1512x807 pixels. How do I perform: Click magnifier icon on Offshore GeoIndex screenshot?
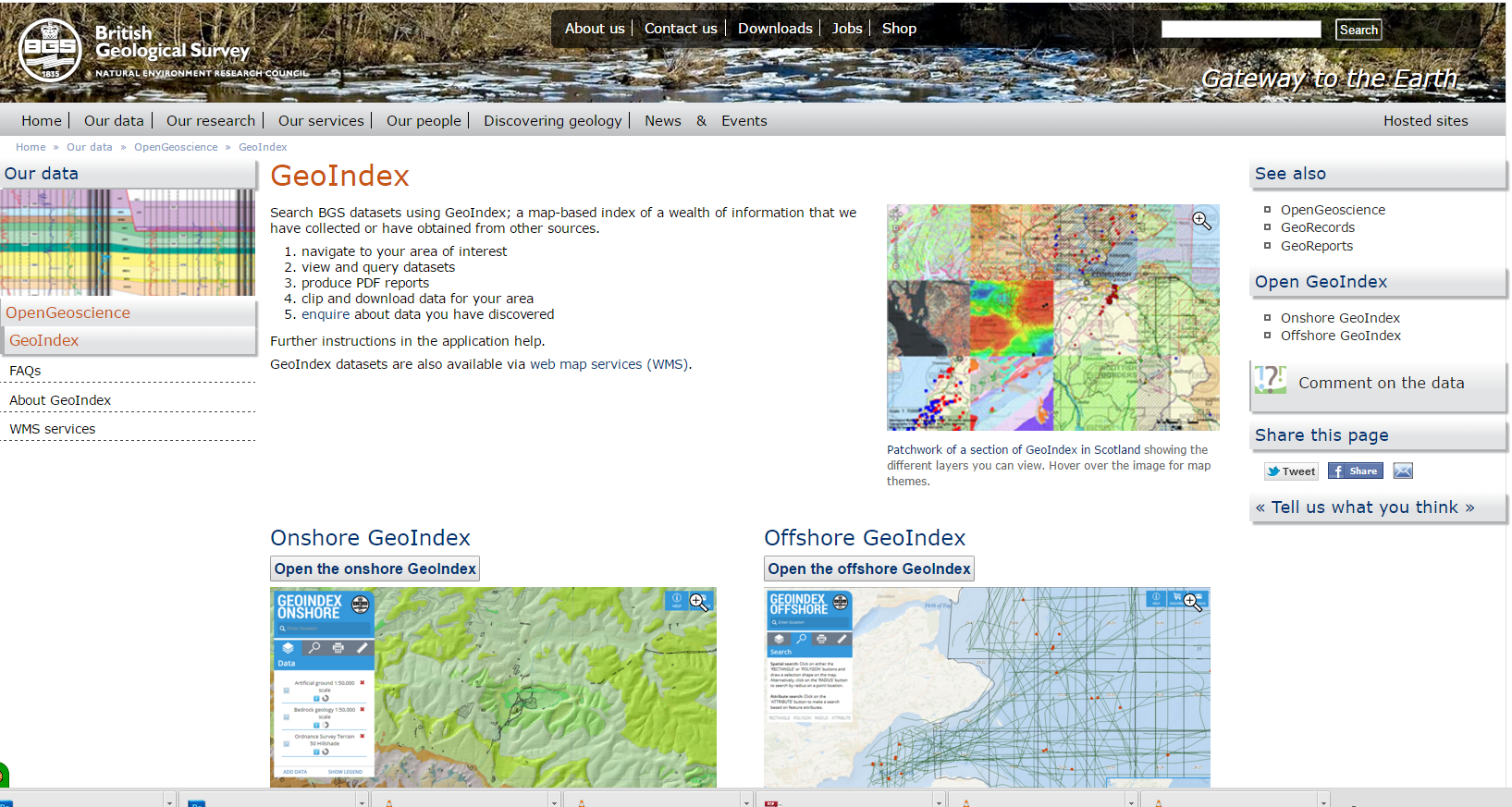click(1192, 602)
